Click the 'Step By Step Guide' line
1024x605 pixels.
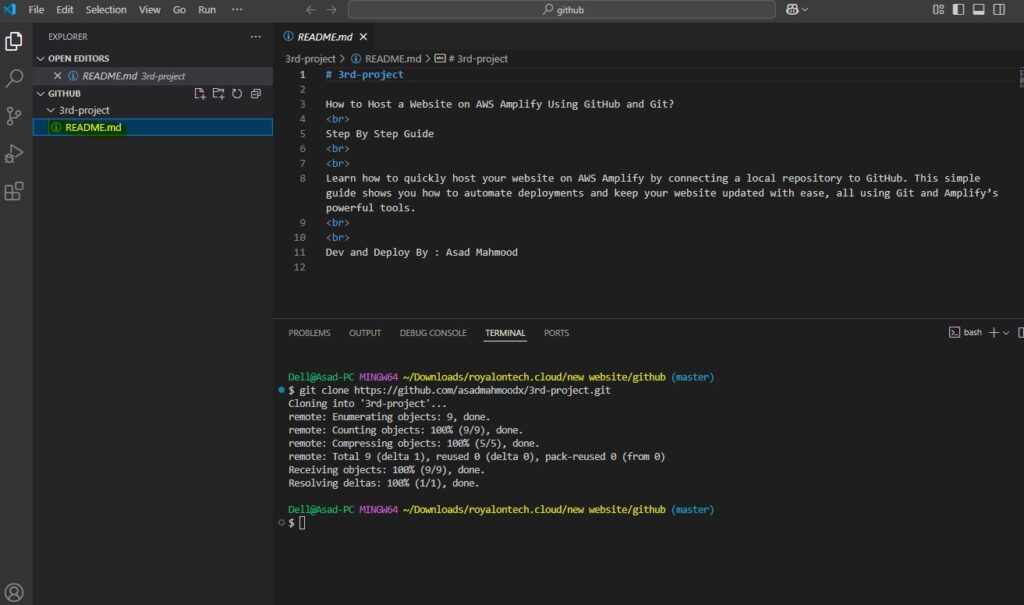click(x=379, y=134)
